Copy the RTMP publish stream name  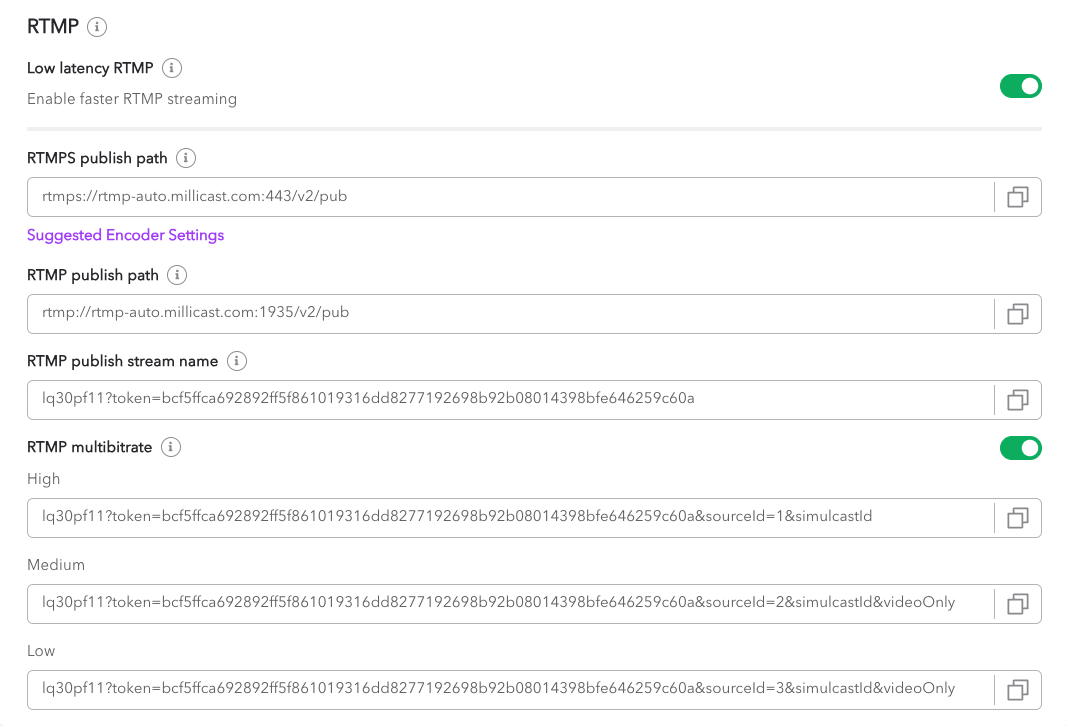click(1018, 399)
